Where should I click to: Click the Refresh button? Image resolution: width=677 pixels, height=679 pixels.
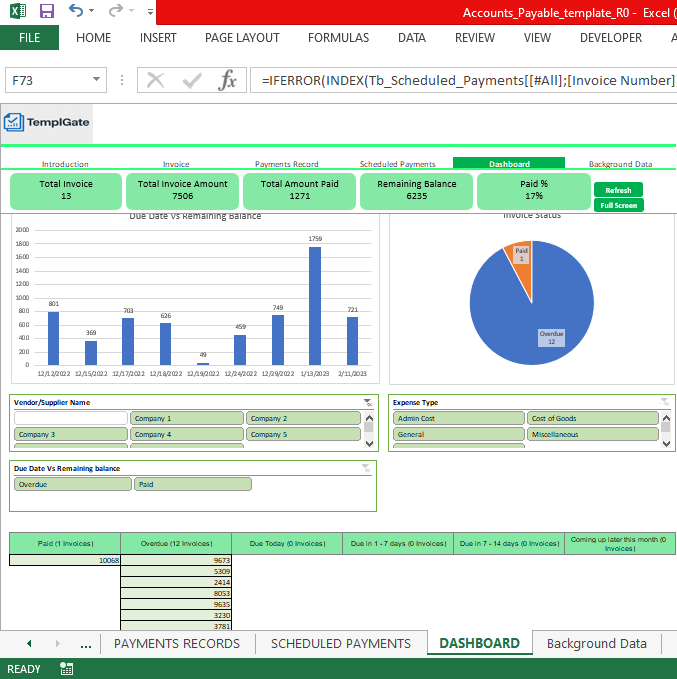point(618,190)
